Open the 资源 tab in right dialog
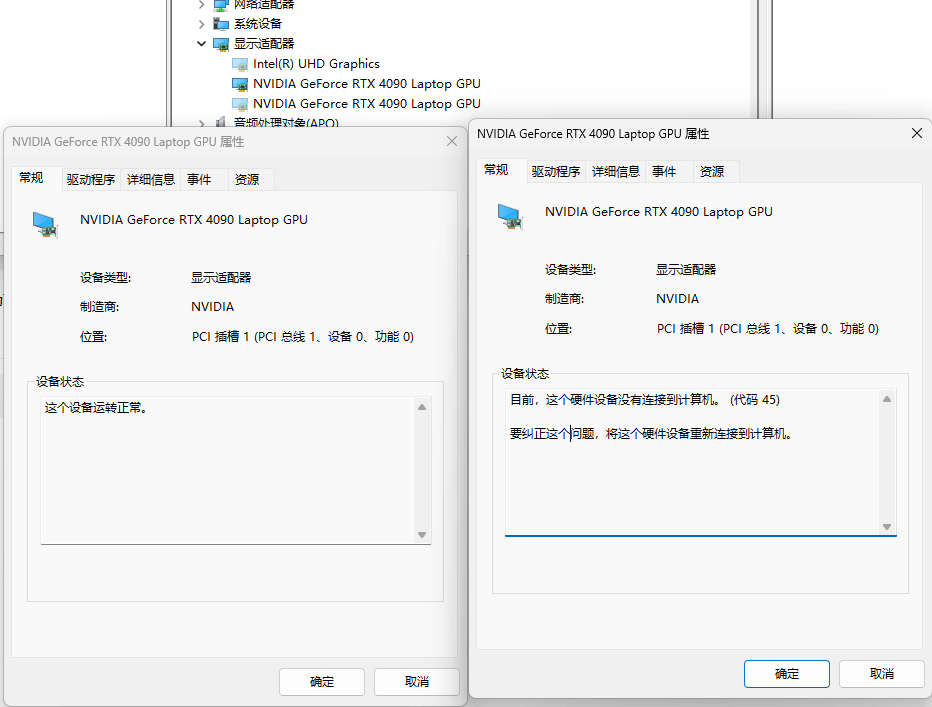Screen dimensions: 932x707 (x=714, y=170)
